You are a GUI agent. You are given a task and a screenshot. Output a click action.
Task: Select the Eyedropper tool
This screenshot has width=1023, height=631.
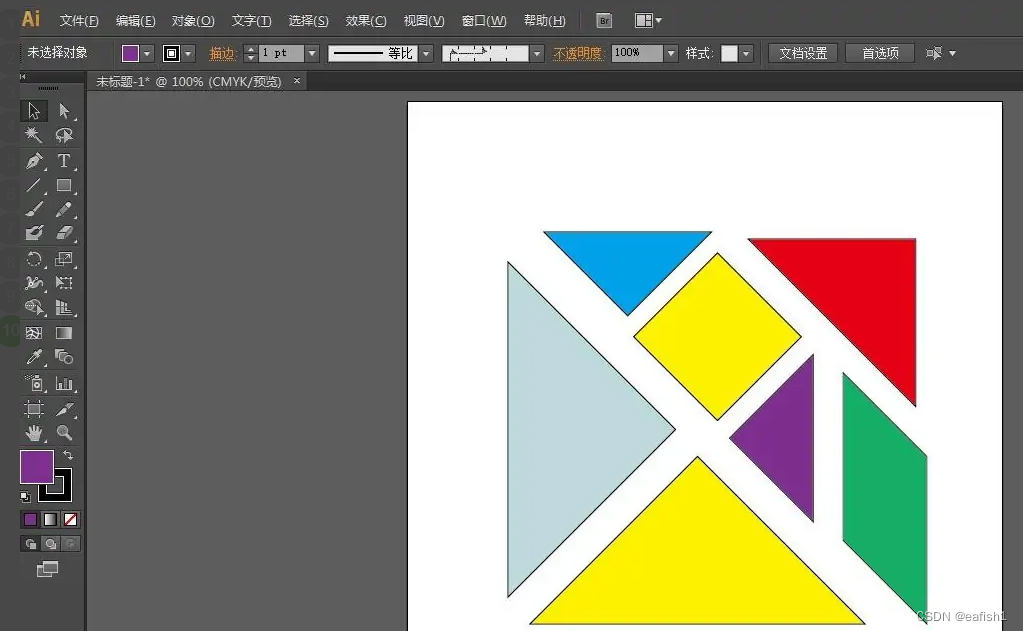click(33, 357)
